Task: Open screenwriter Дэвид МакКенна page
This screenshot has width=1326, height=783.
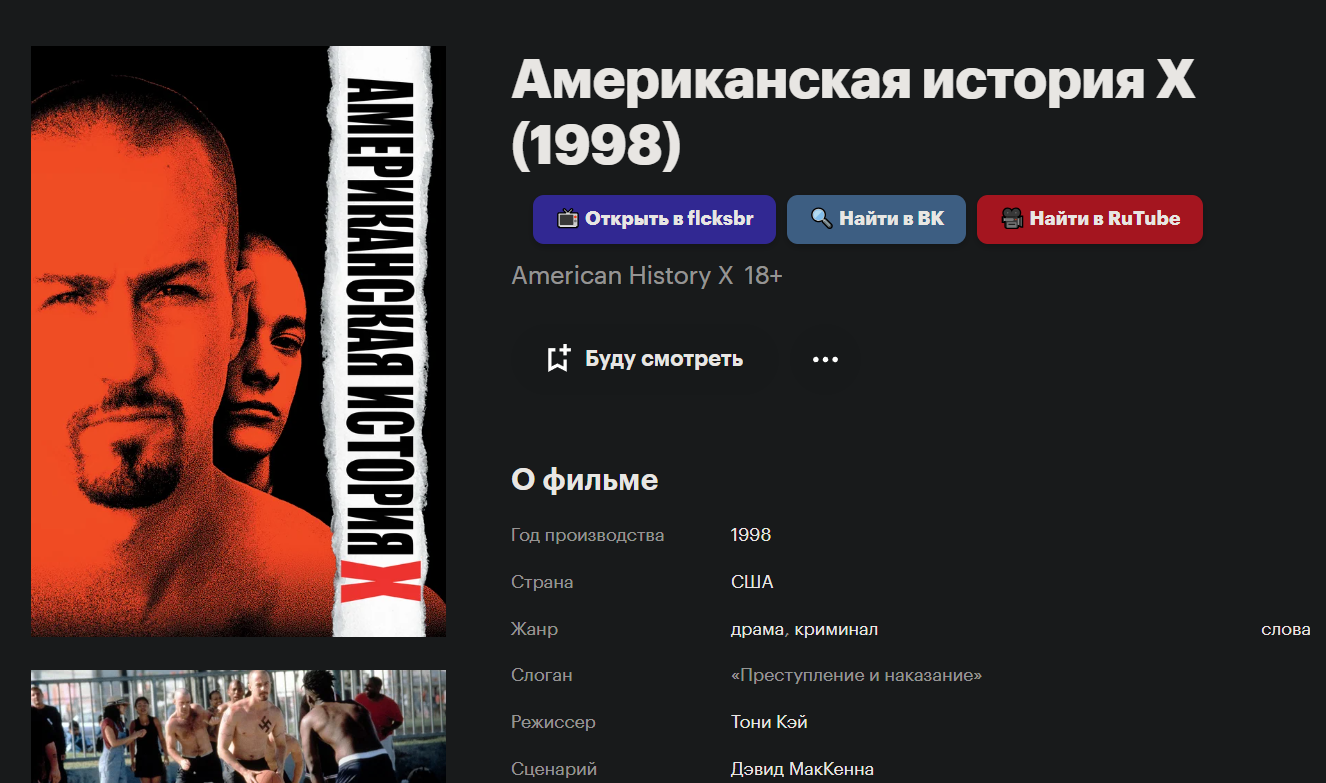Action: click(802, 769)
